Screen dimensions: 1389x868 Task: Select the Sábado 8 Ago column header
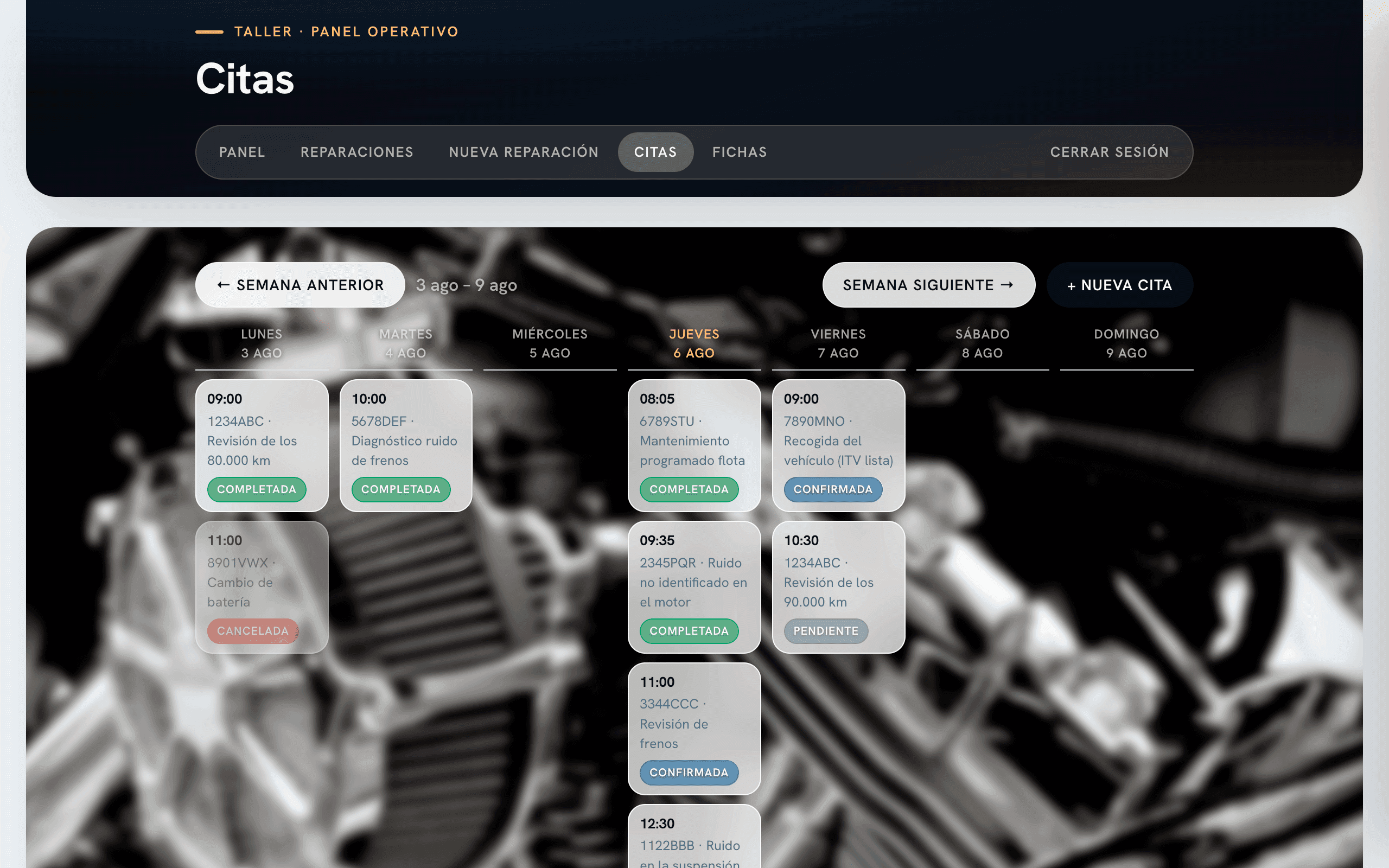[982, 343]
